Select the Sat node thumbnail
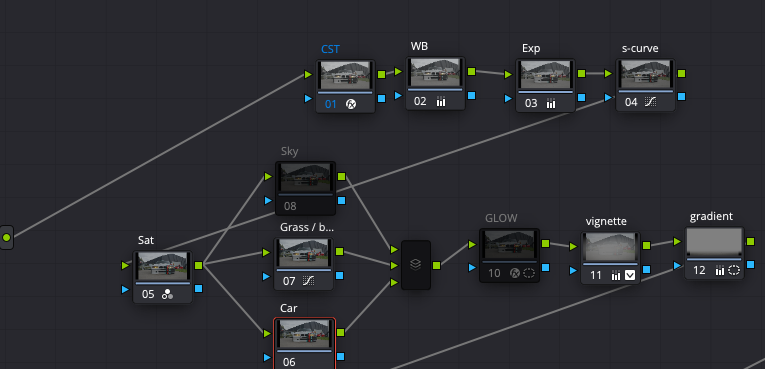Screen dimensions: 765x369 point(162,266)
